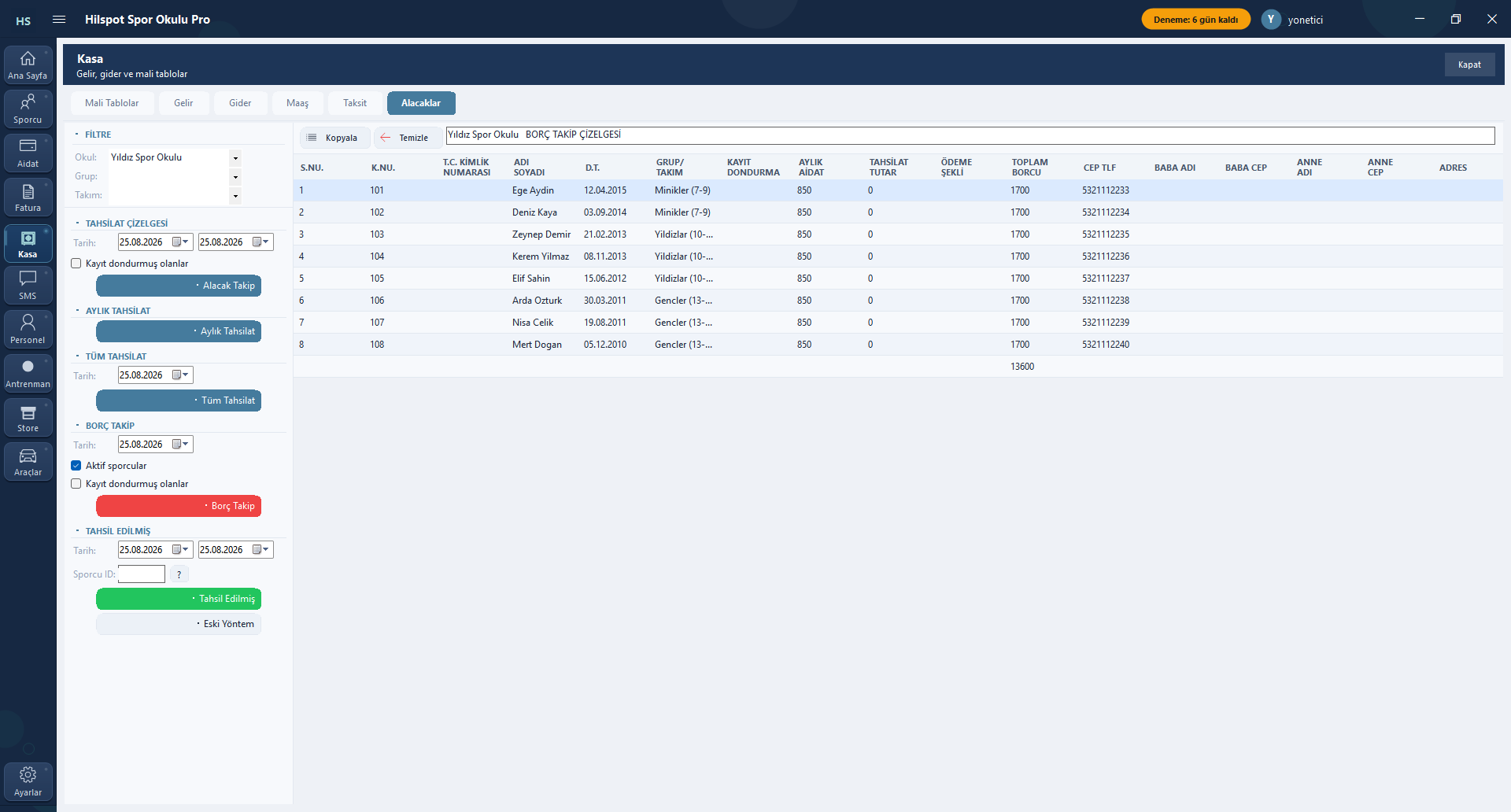The width and height of the screenshot is (1511, 812).
Task: Open the SMS sidebar icon
Action: 28,286
